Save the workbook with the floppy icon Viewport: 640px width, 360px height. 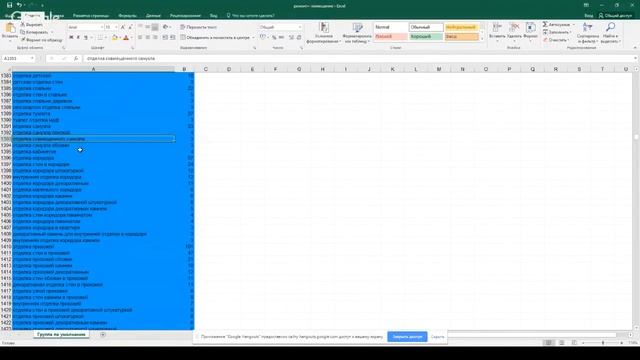[9, 5]
